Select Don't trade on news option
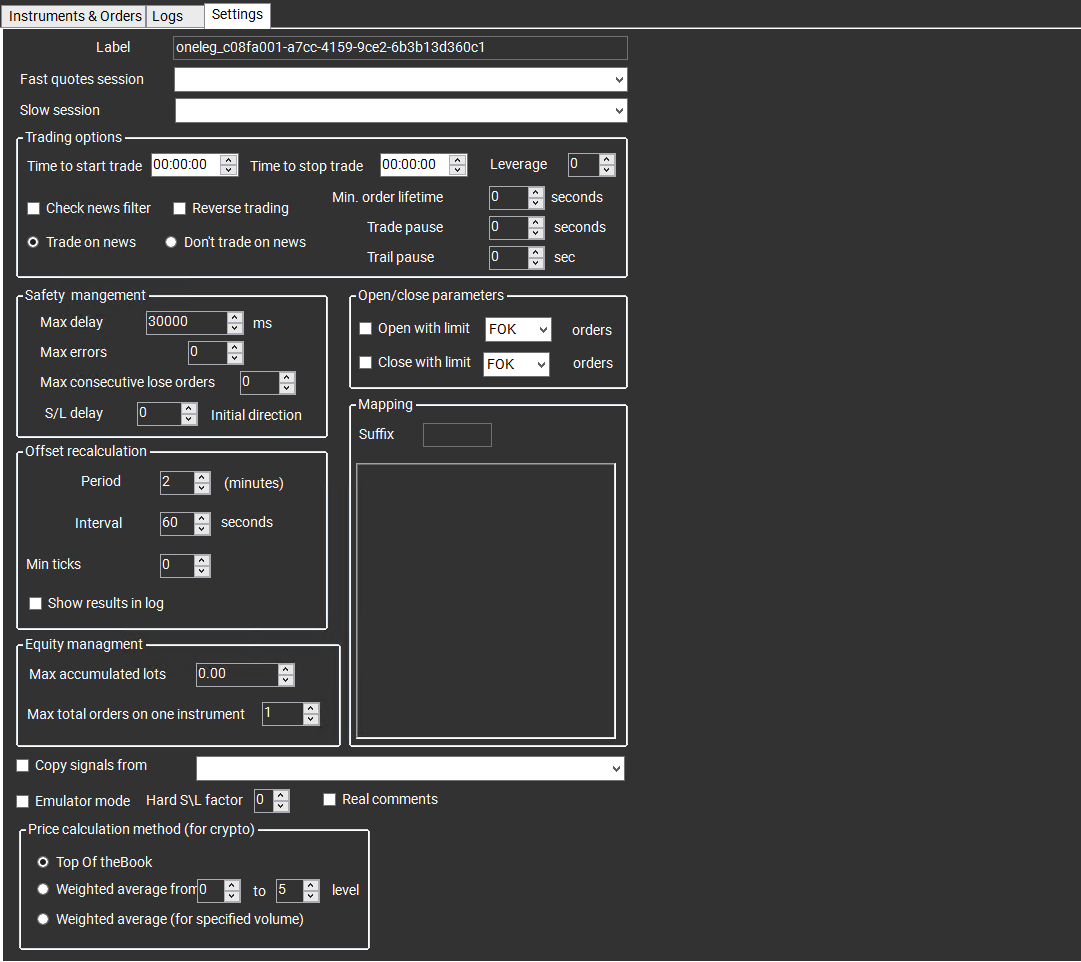This screenshot has height=962, width=1081. (171, 242)
